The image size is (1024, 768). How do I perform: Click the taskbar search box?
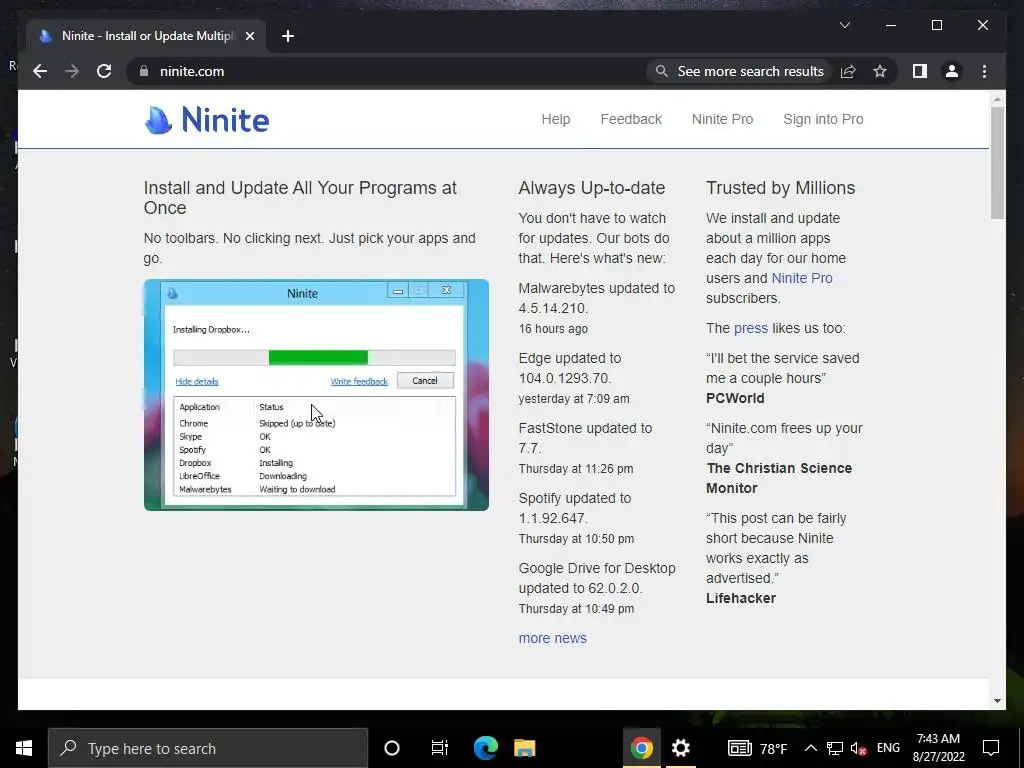[208, 748]
